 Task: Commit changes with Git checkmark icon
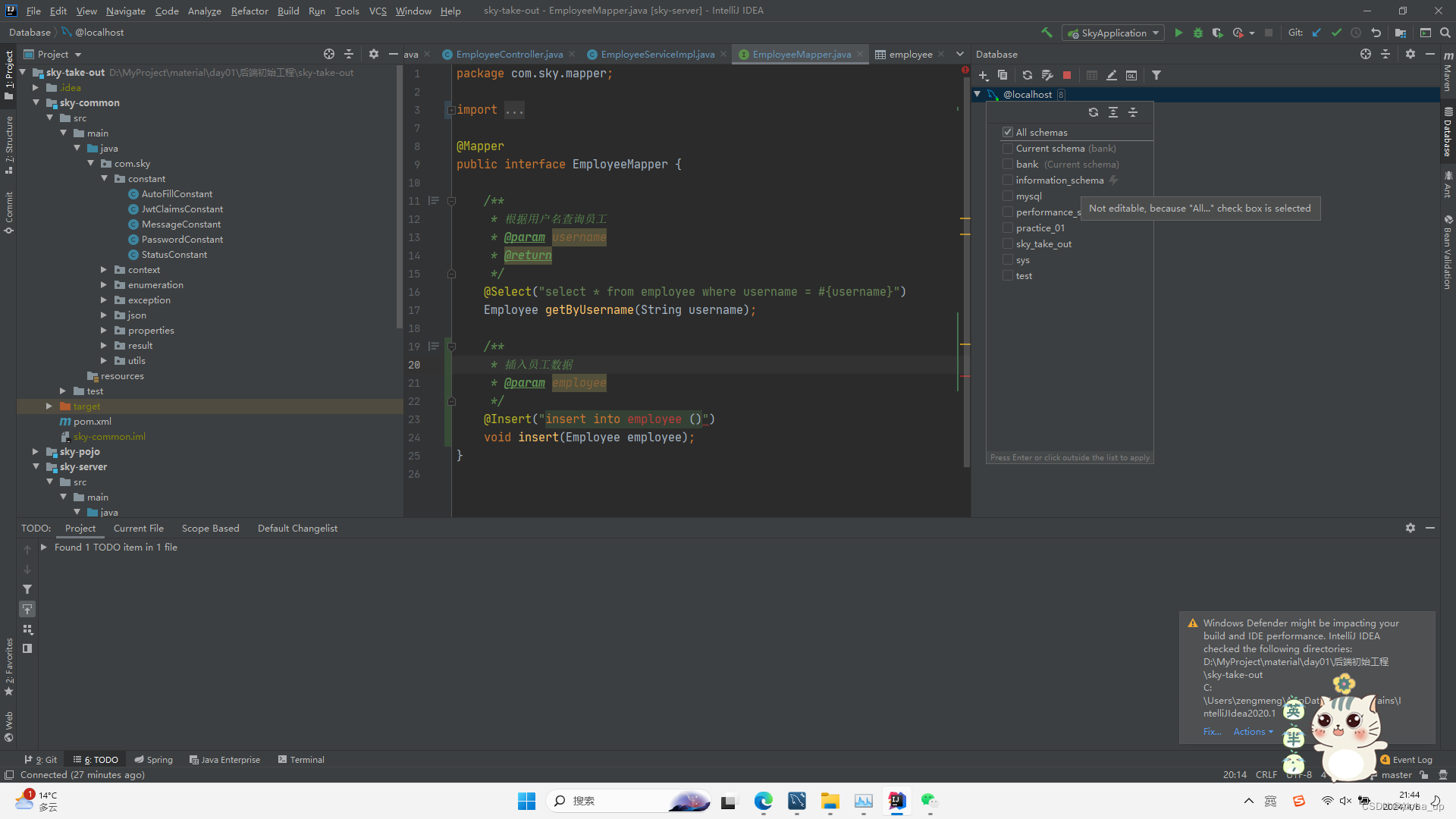(x=1337, y=33)
